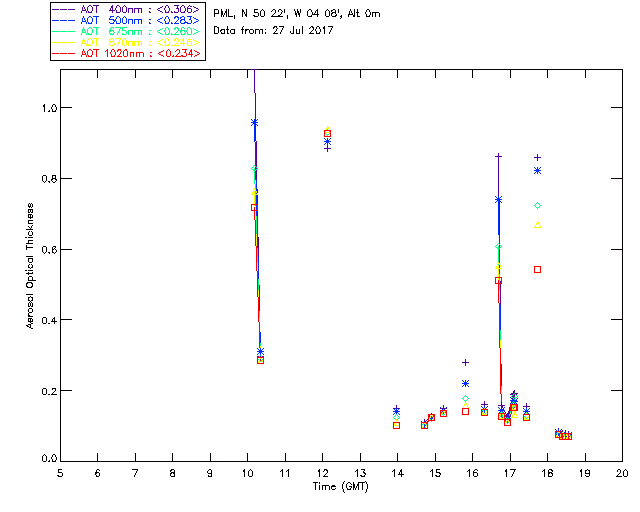The width and height of the screenshot is (640, 512).
Task: Select the green diamond point near 0.72
Action: pos(538,205)
